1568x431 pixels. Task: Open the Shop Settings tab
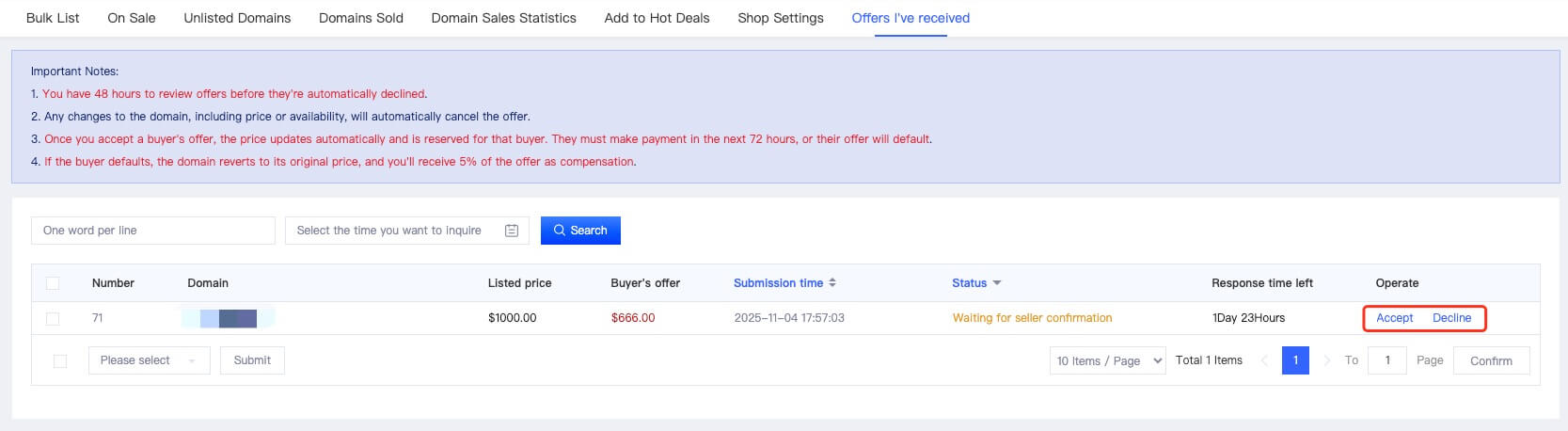tap(781, 18)
